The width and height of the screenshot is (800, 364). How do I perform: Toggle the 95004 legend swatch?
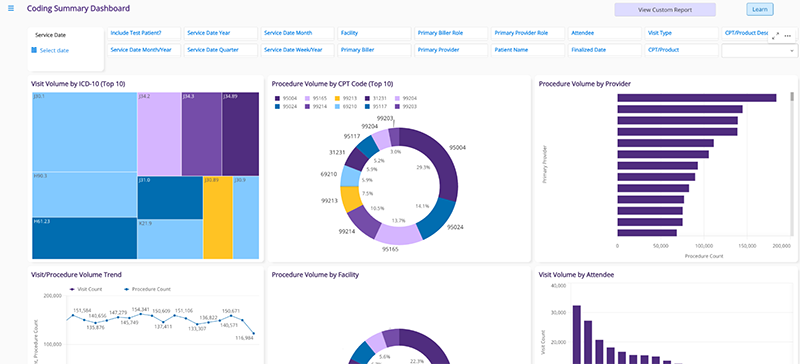tap(277, 98)
